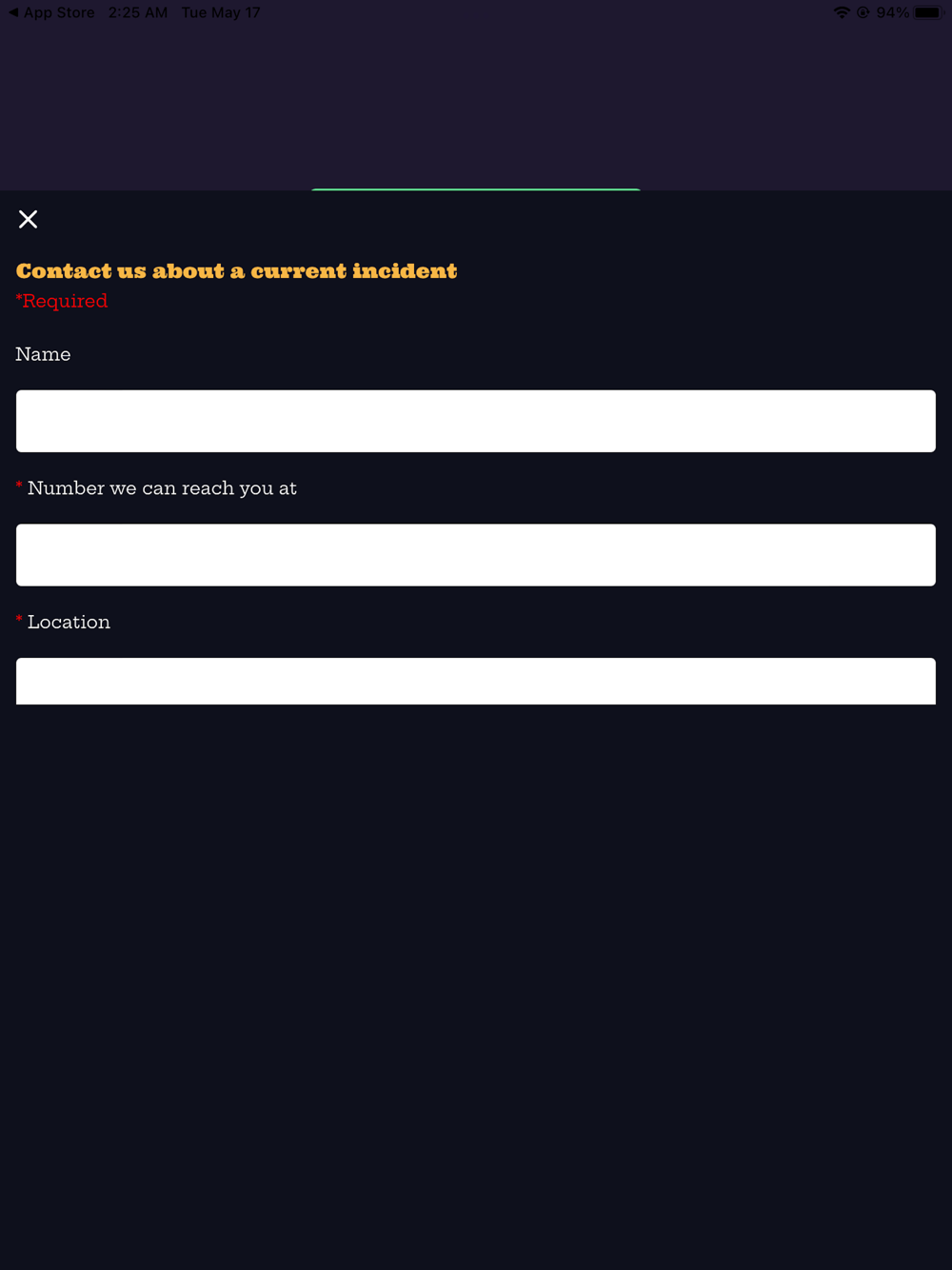Tap the 94% battery percentage
The height and width of the screenshot is (1270, 952).
click(893, 12)
